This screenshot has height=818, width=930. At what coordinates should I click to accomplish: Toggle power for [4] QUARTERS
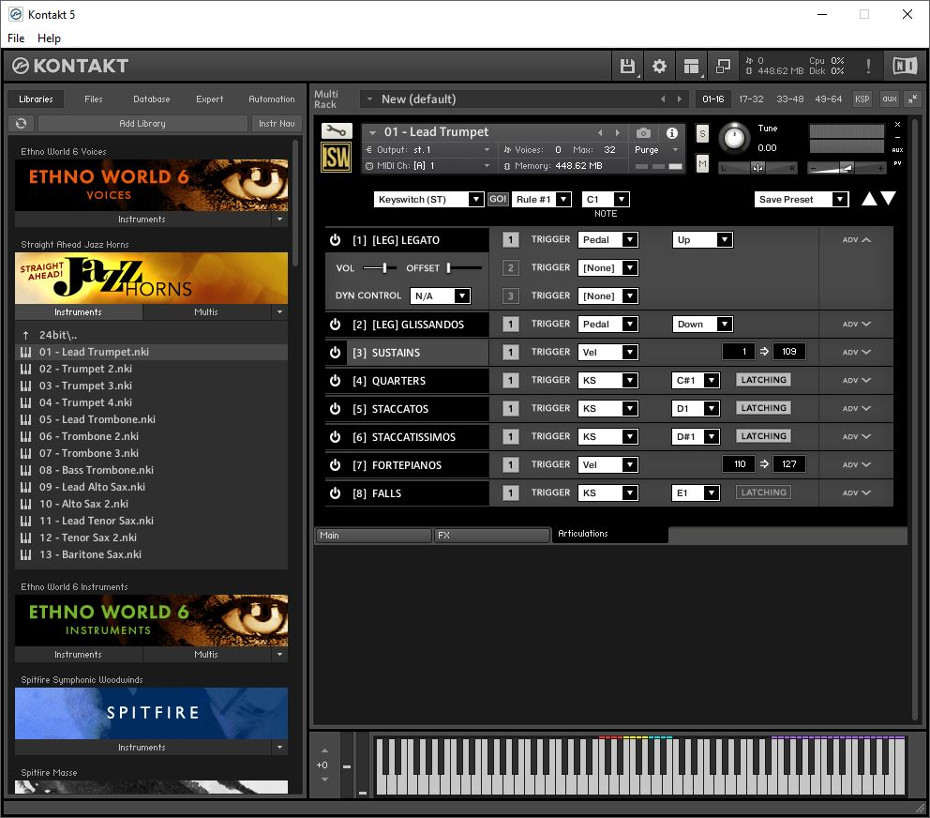(x=335, y=380)
